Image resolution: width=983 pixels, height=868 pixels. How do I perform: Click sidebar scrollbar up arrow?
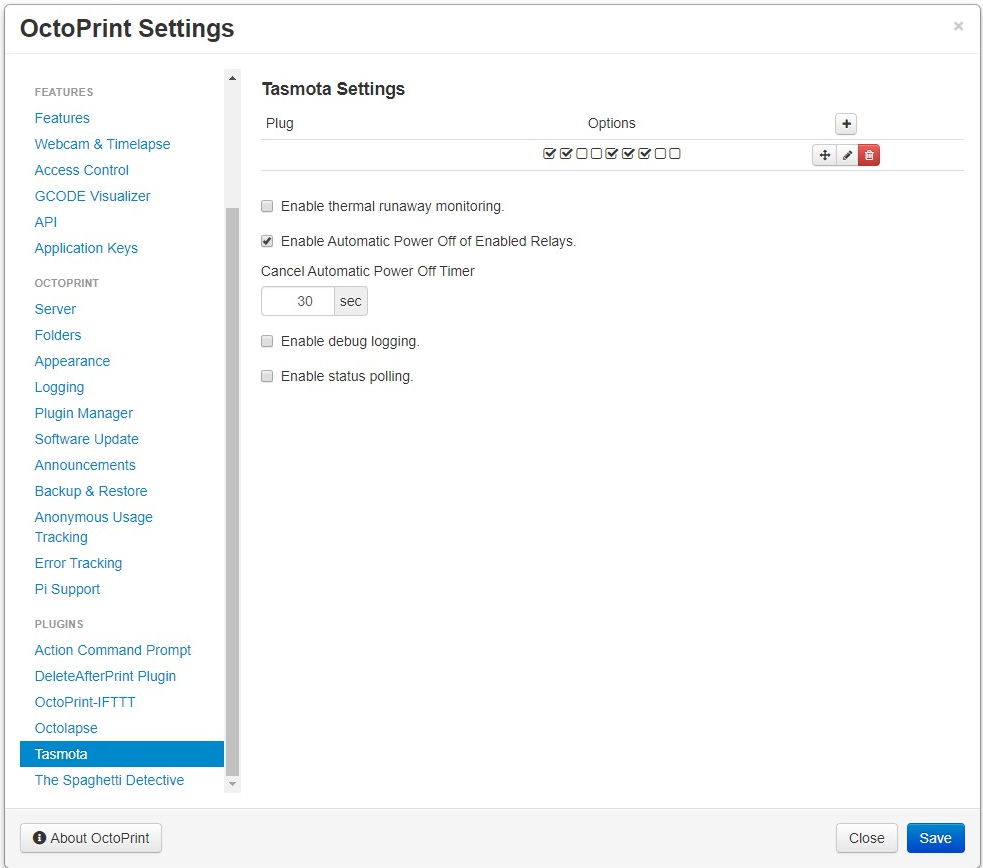(233, 78)
